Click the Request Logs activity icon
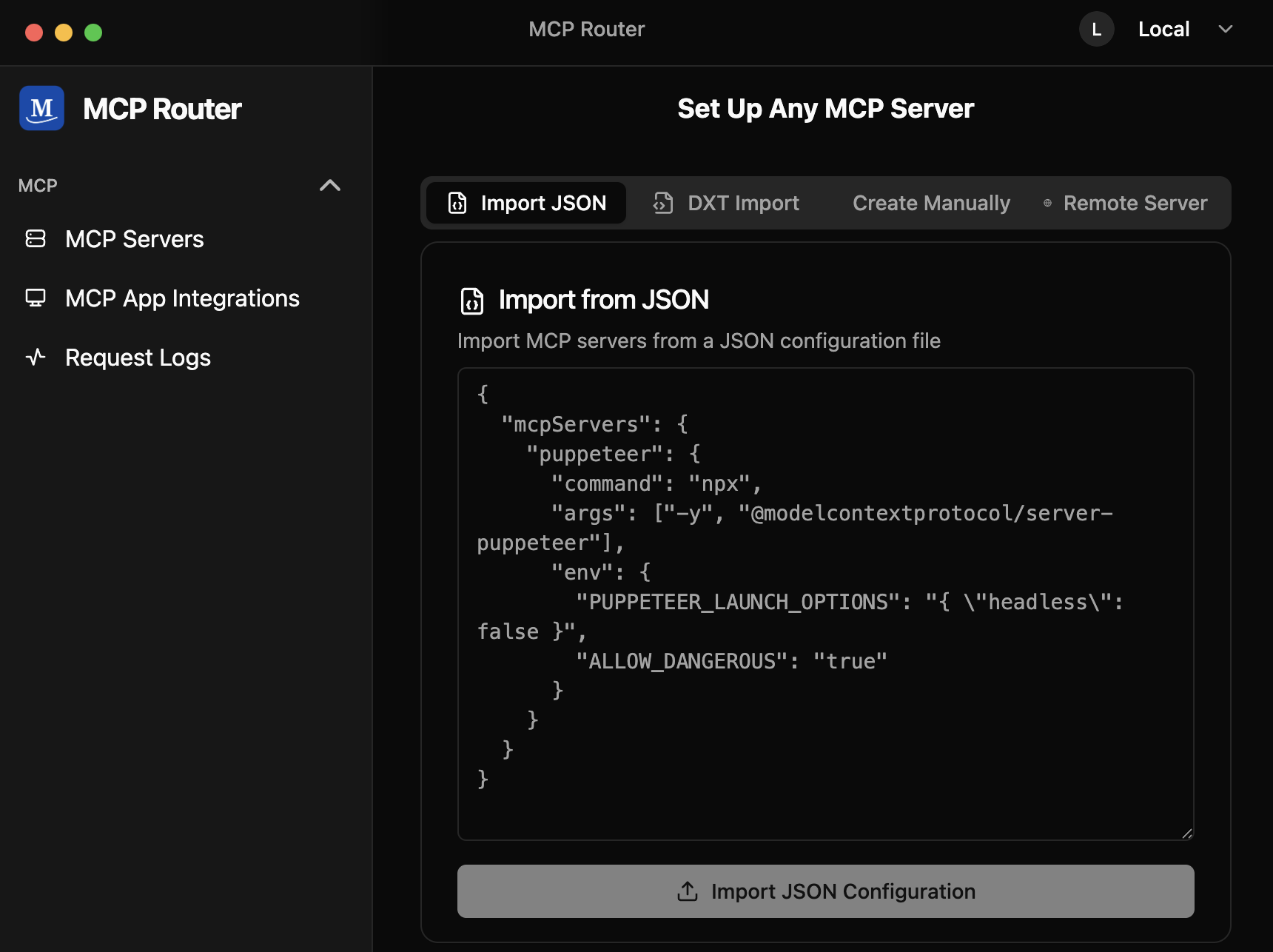The image size is (1273, 952). point(36,357)
